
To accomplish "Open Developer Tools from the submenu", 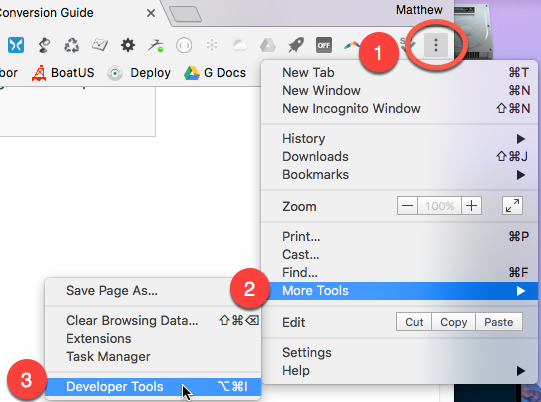I will tap(153, 387).
